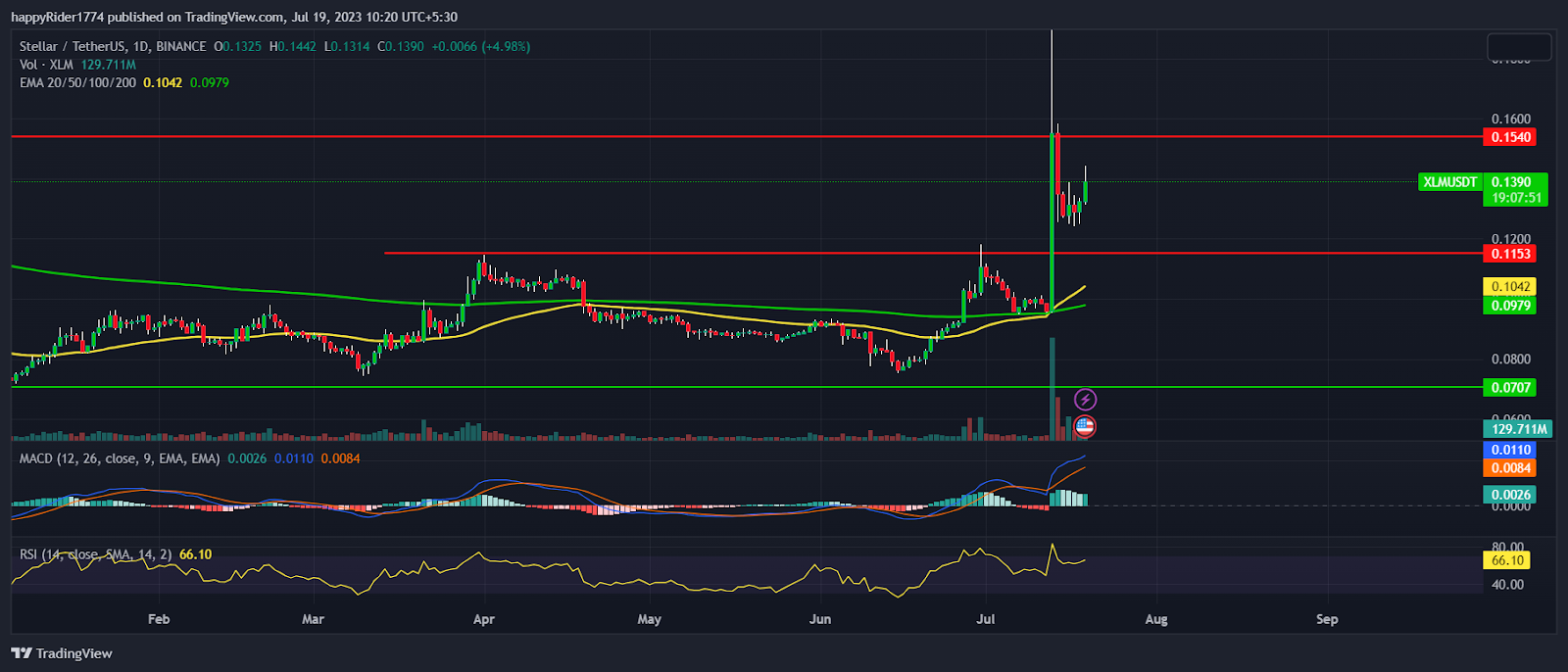Viewport: 1568px width, 672px height.
Task: Click the close price value C0.1390
Action: pyautogui.click(x=401, y=46)
